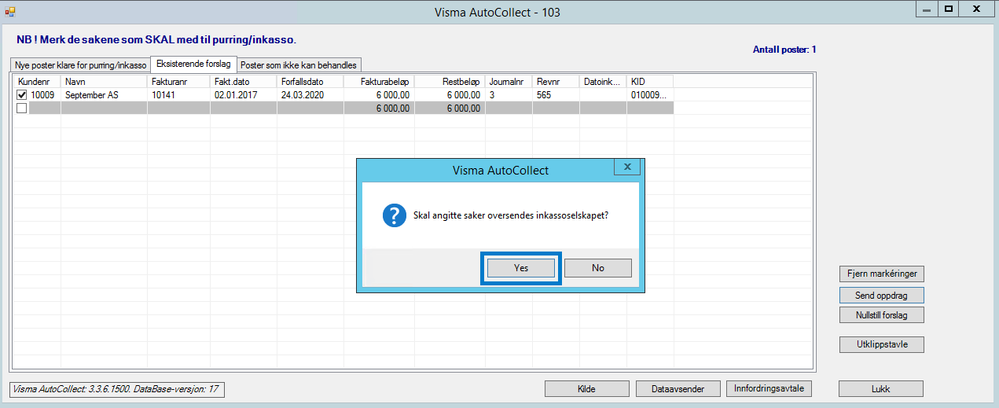Click the Fakturabeløp column header
Viewport: 999px width, 408px height.
click(x=379, y=82)
